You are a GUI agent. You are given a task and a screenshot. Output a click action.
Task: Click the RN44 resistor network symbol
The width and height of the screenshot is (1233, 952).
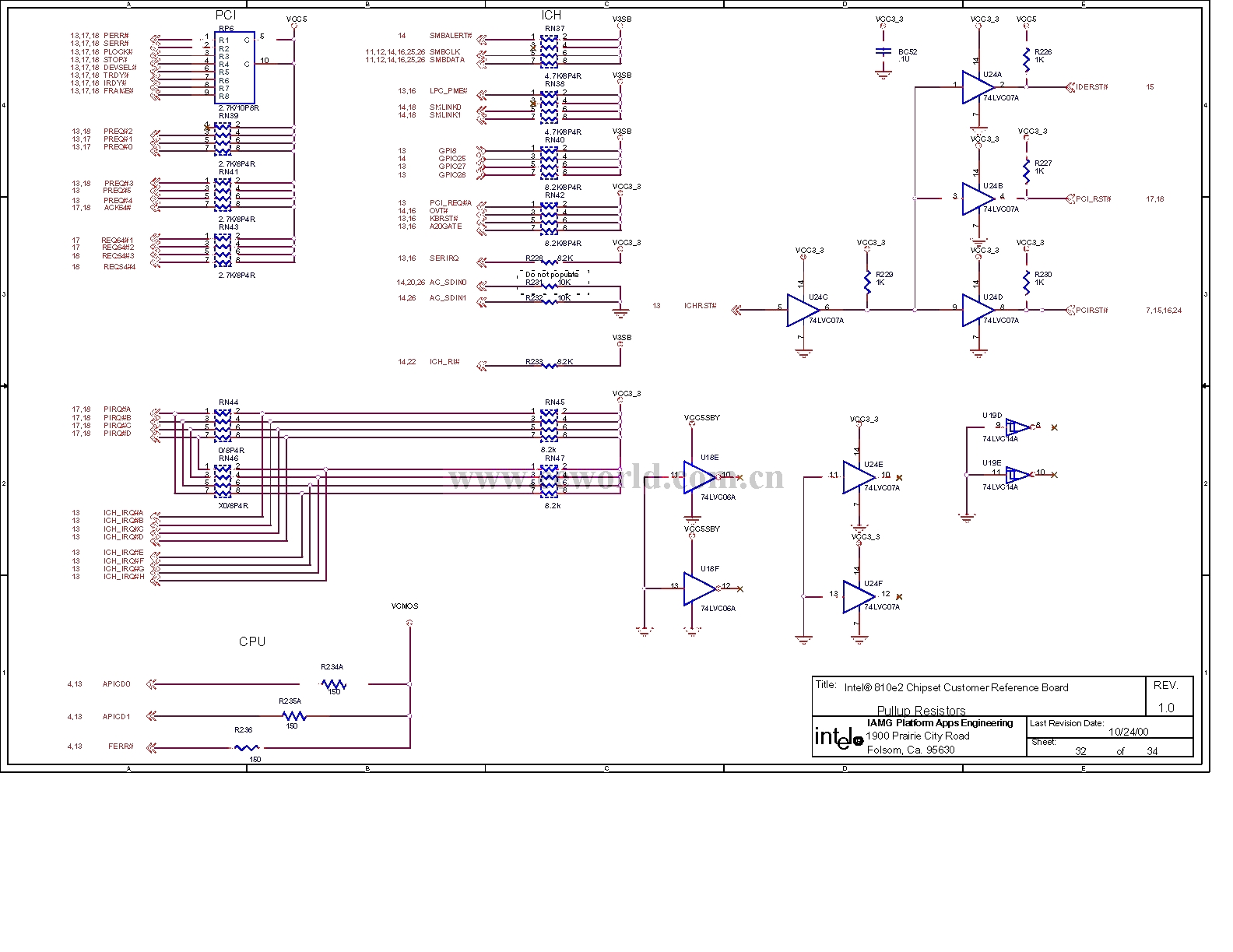[x=223, y=422]
